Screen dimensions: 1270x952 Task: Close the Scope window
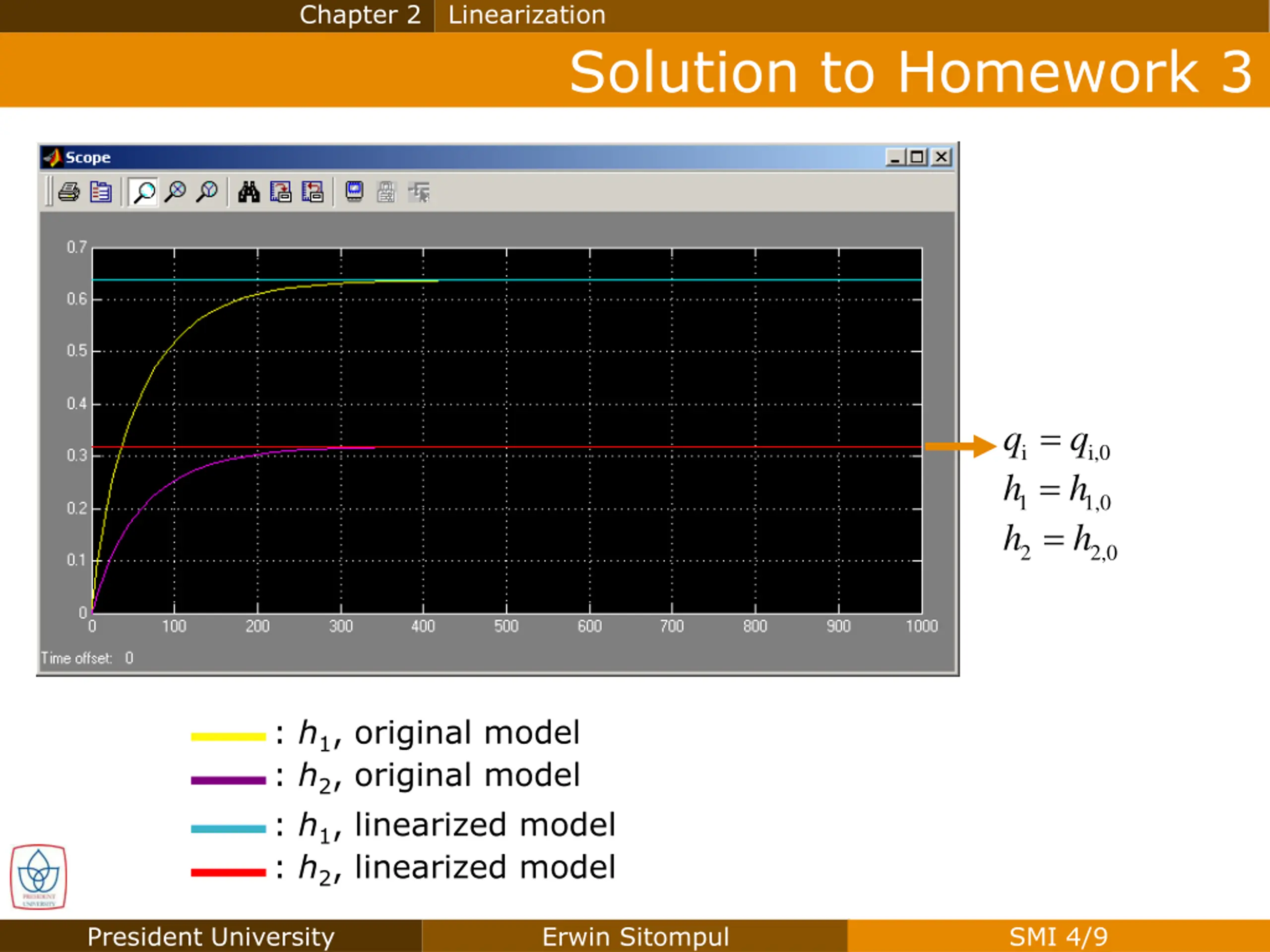tap(942, 157)
